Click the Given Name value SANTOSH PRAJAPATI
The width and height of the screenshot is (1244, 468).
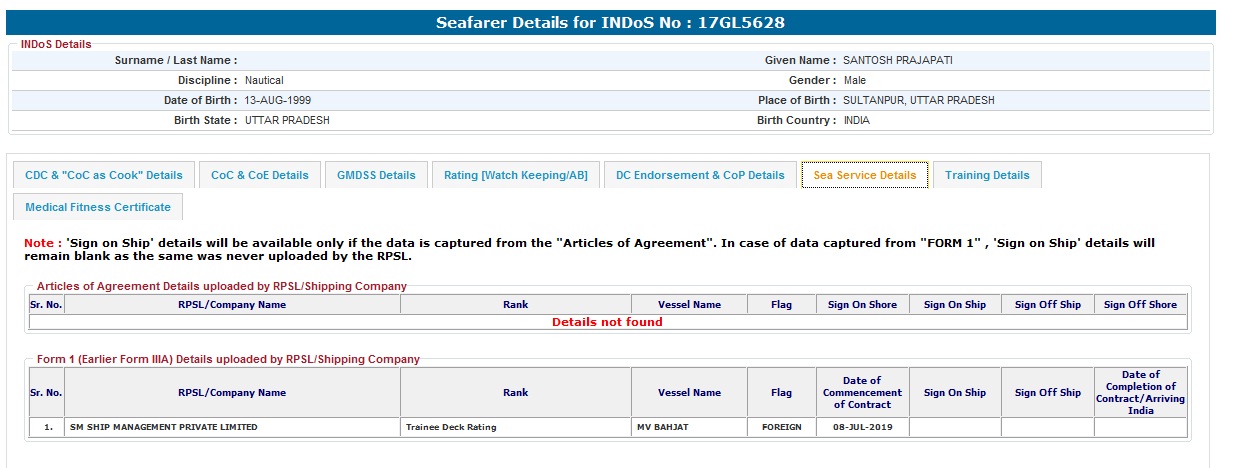pos(898,60)
